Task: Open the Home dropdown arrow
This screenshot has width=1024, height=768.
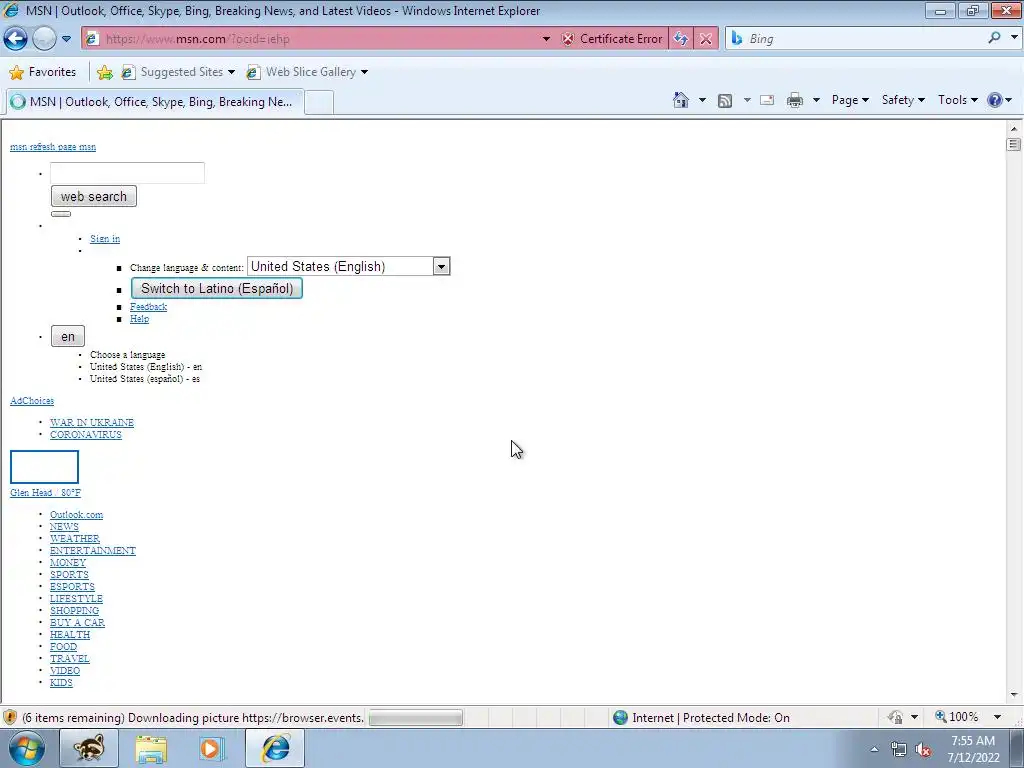Action: [x=702, y=100]
